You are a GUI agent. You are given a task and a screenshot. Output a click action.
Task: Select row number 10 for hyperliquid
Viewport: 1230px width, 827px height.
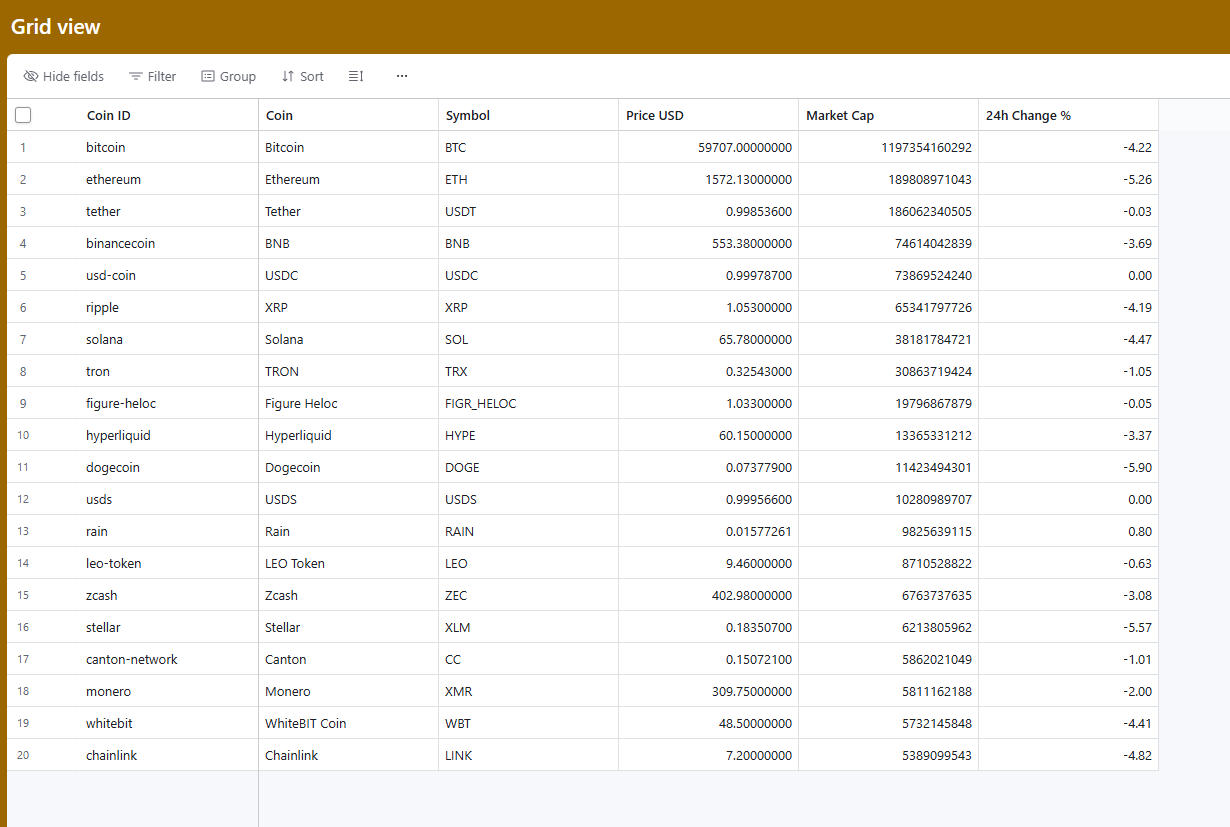23,435
